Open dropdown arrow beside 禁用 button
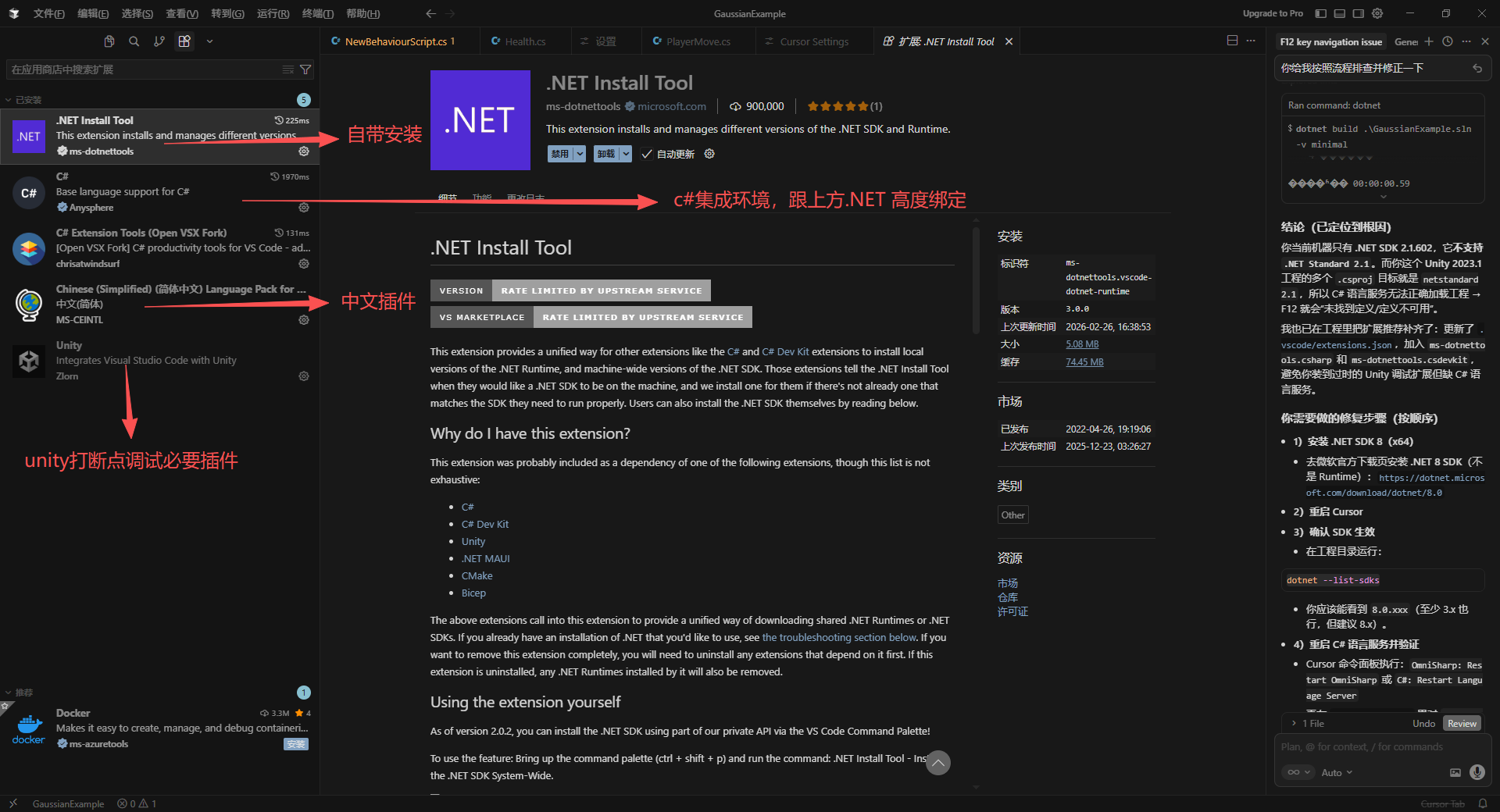 coord(580,154)
